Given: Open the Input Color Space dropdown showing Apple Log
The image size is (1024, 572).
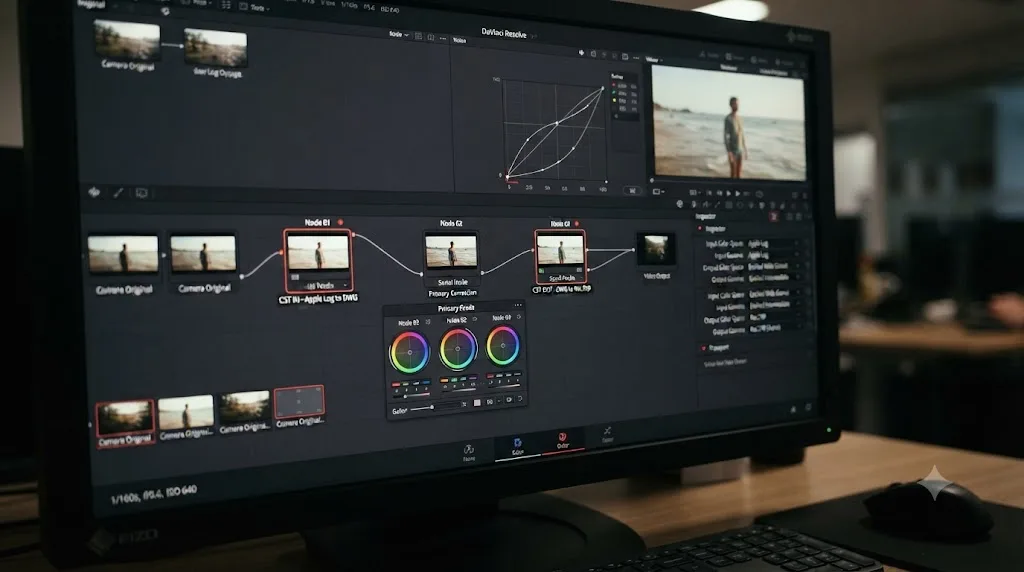Looking at the screenshot, I should point(775,243).
